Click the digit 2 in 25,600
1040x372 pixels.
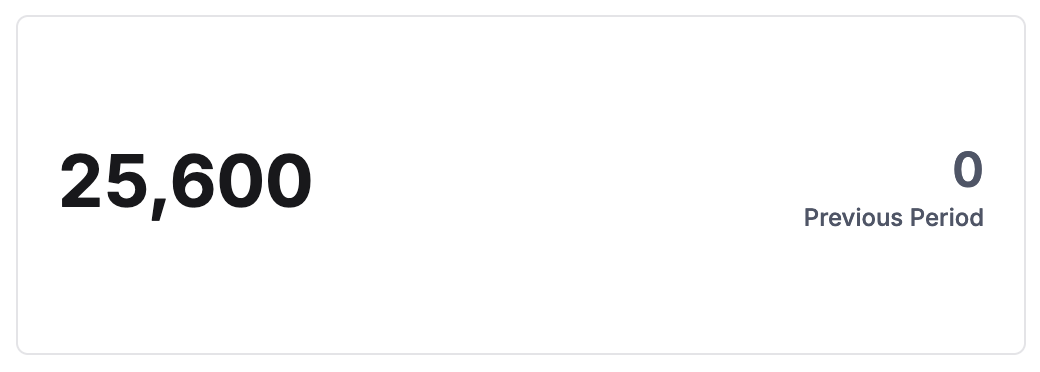click(x=81, y=181)
